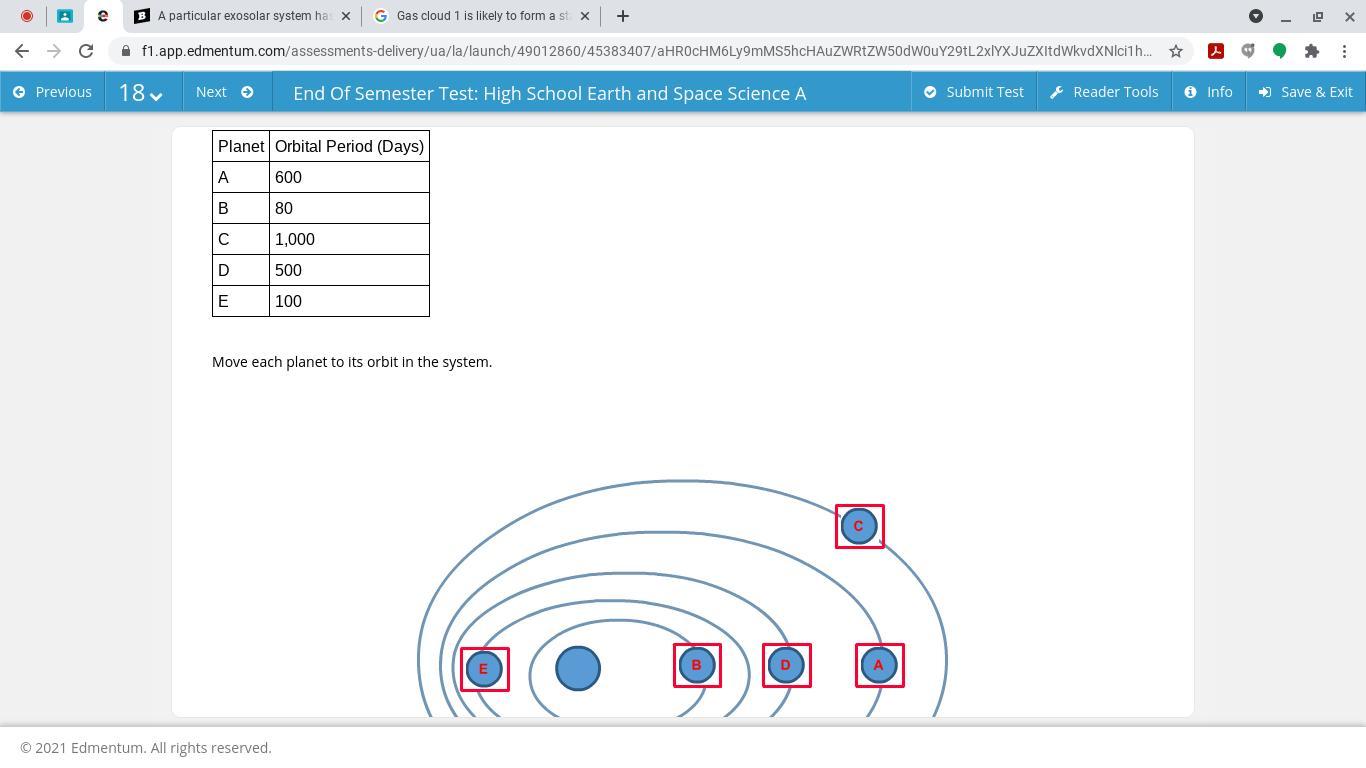1366x768 pixels.
Task: Select planet E token on the orbit diagram
Action: (484, 669)
